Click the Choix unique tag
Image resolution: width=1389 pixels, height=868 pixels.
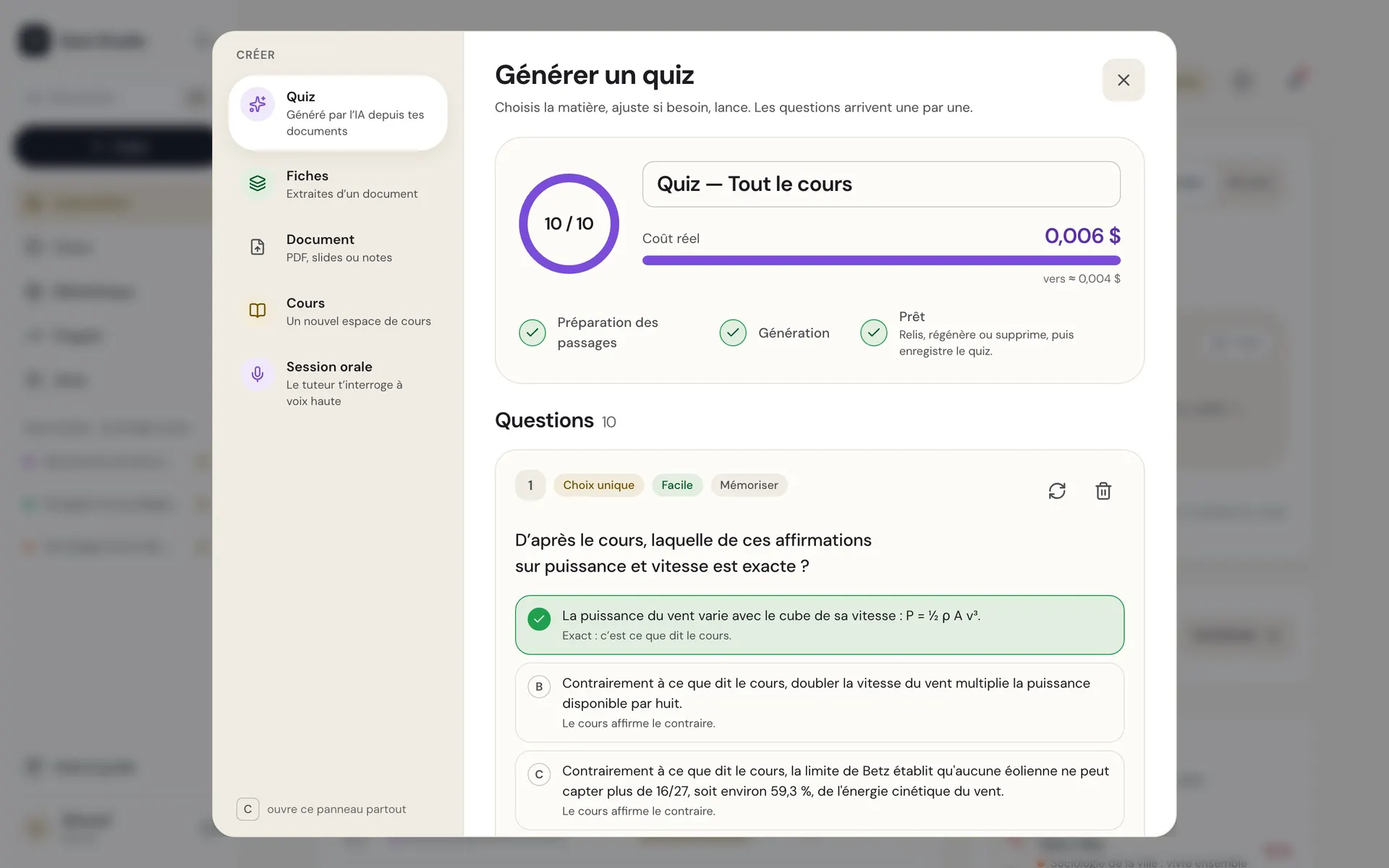[599, 485]
